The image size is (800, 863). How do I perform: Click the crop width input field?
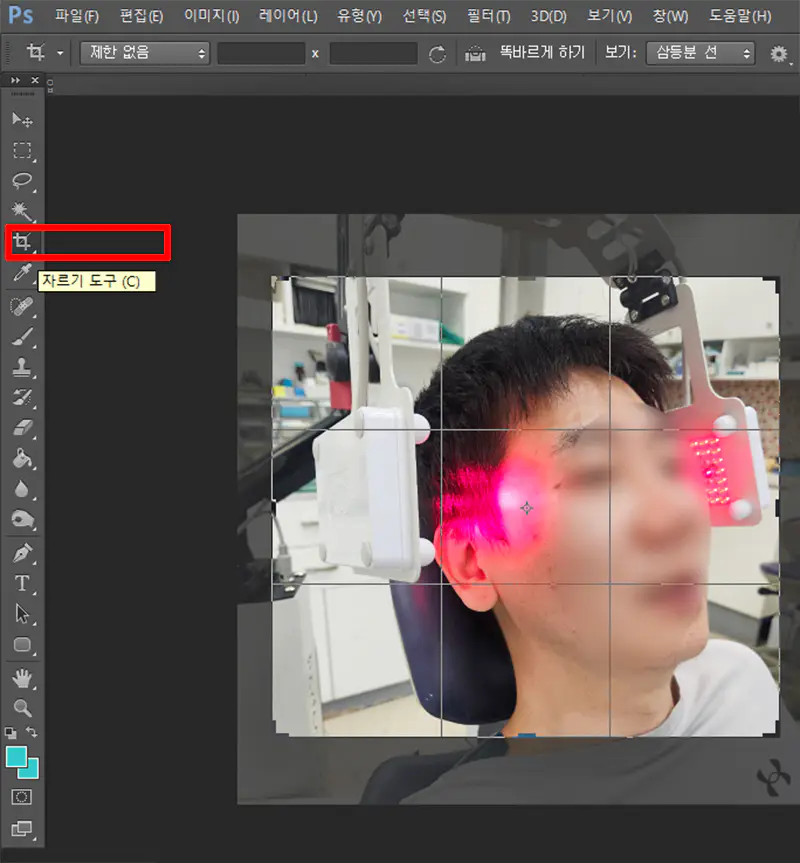(261, 53)
